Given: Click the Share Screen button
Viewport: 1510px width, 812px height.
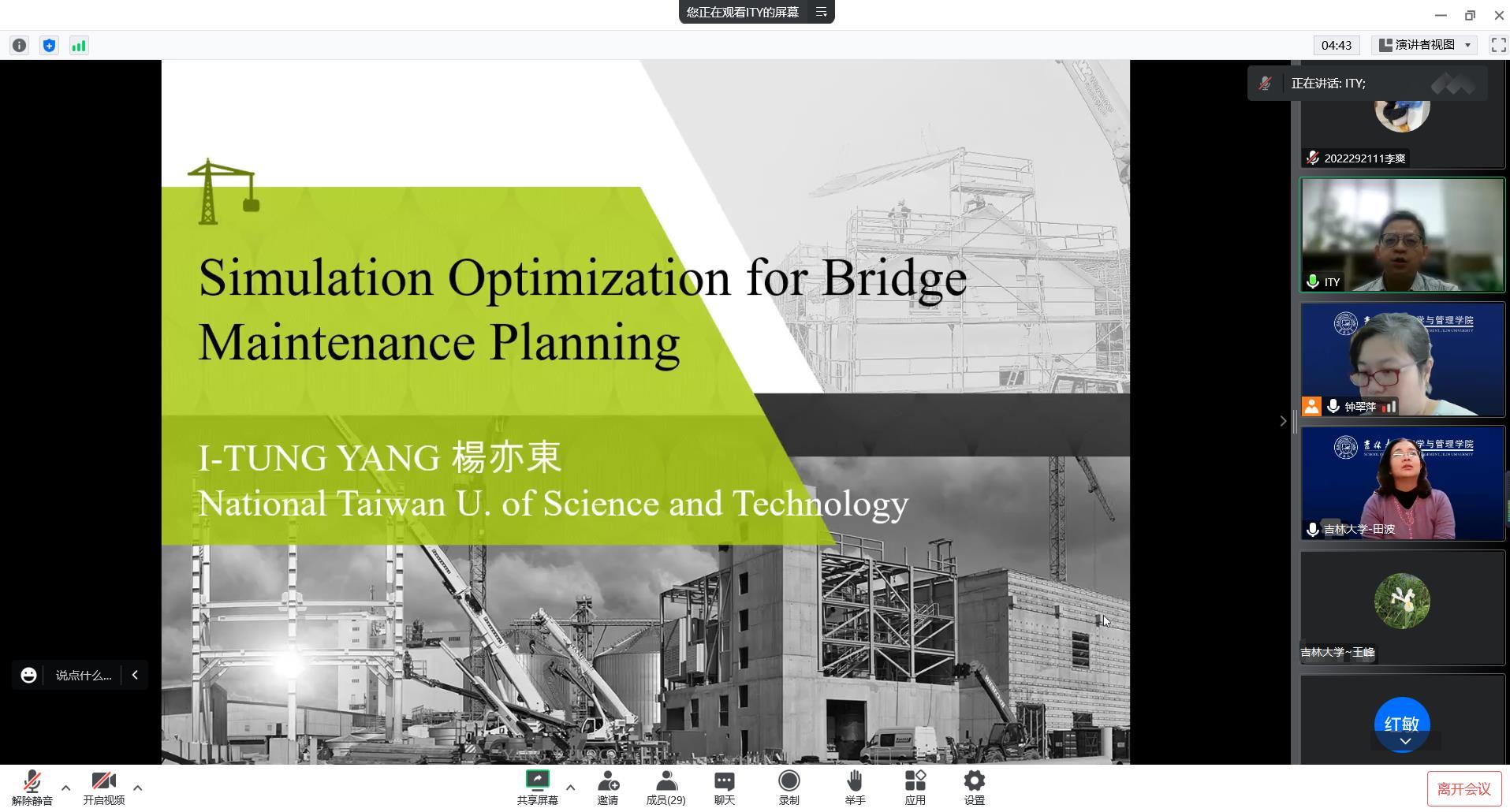Looking at the screenshot, I should [537, 788].
